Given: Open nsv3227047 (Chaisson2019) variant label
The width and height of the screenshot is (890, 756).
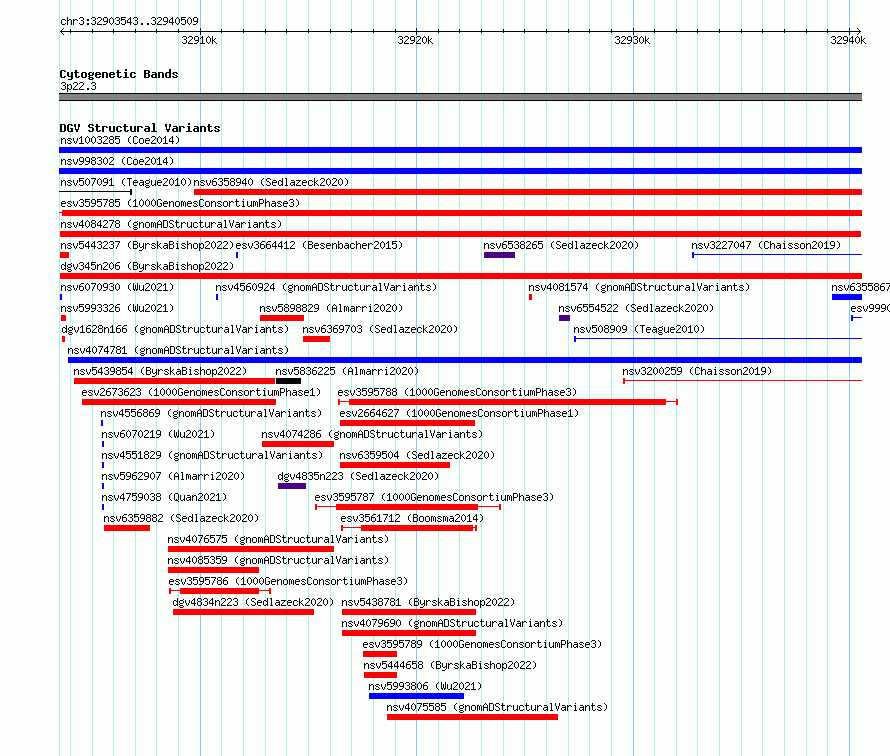Looking at the screenshot, I should [766, 245].
